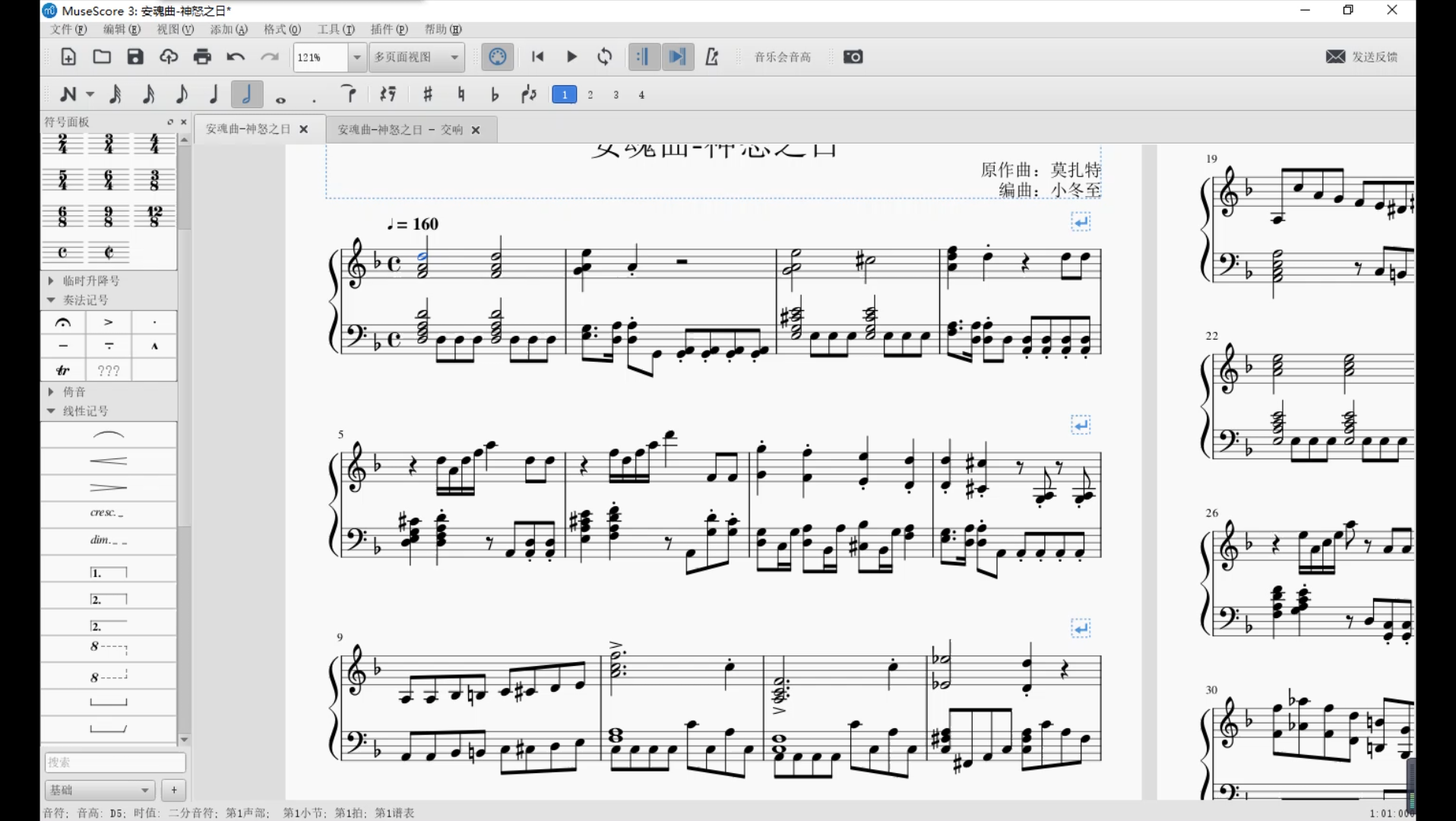1456x821 pixels.
Task: Toggle concert pitch button
Action: [782, 57]
